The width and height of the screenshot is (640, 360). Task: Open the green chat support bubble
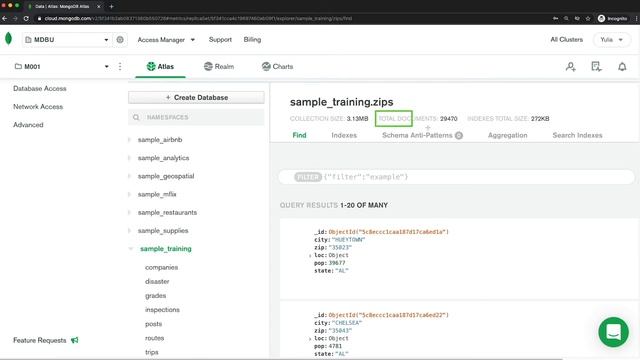[x=613, y=332]
